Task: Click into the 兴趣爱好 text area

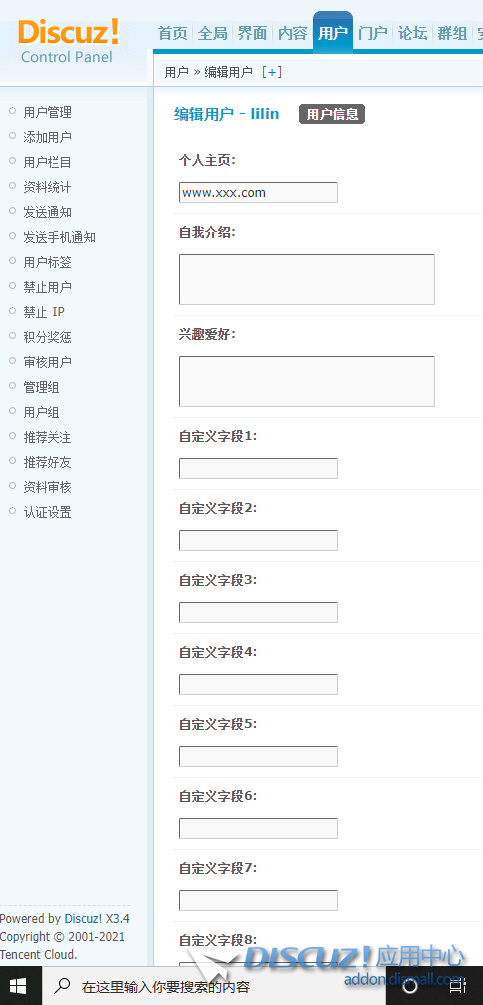Action: (307, 381)
